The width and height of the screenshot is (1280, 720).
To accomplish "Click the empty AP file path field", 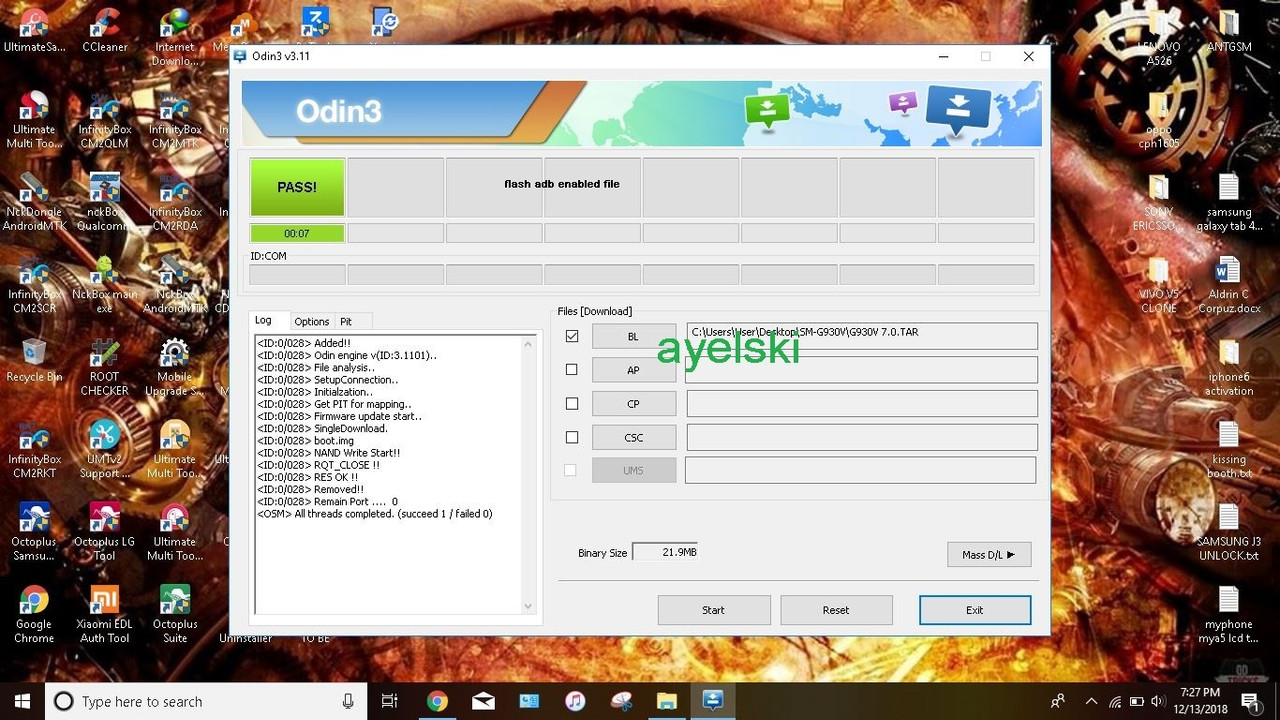I will pos(862,370).
